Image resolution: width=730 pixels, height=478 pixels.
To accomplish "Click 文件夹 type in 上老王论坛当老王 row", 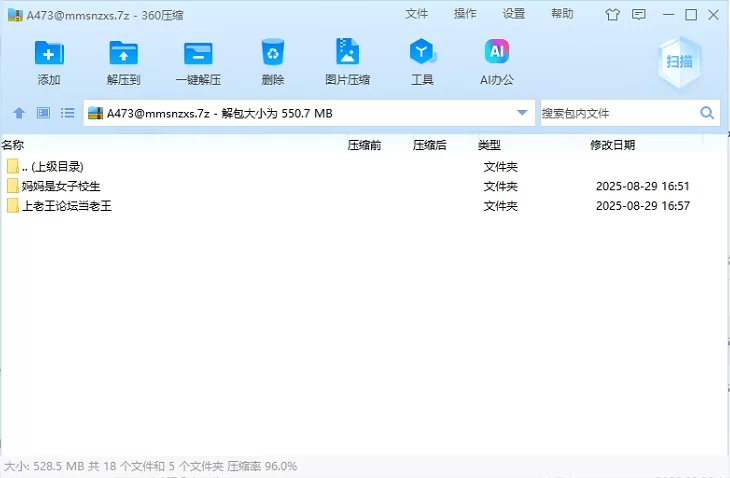I will coord(500,206).
